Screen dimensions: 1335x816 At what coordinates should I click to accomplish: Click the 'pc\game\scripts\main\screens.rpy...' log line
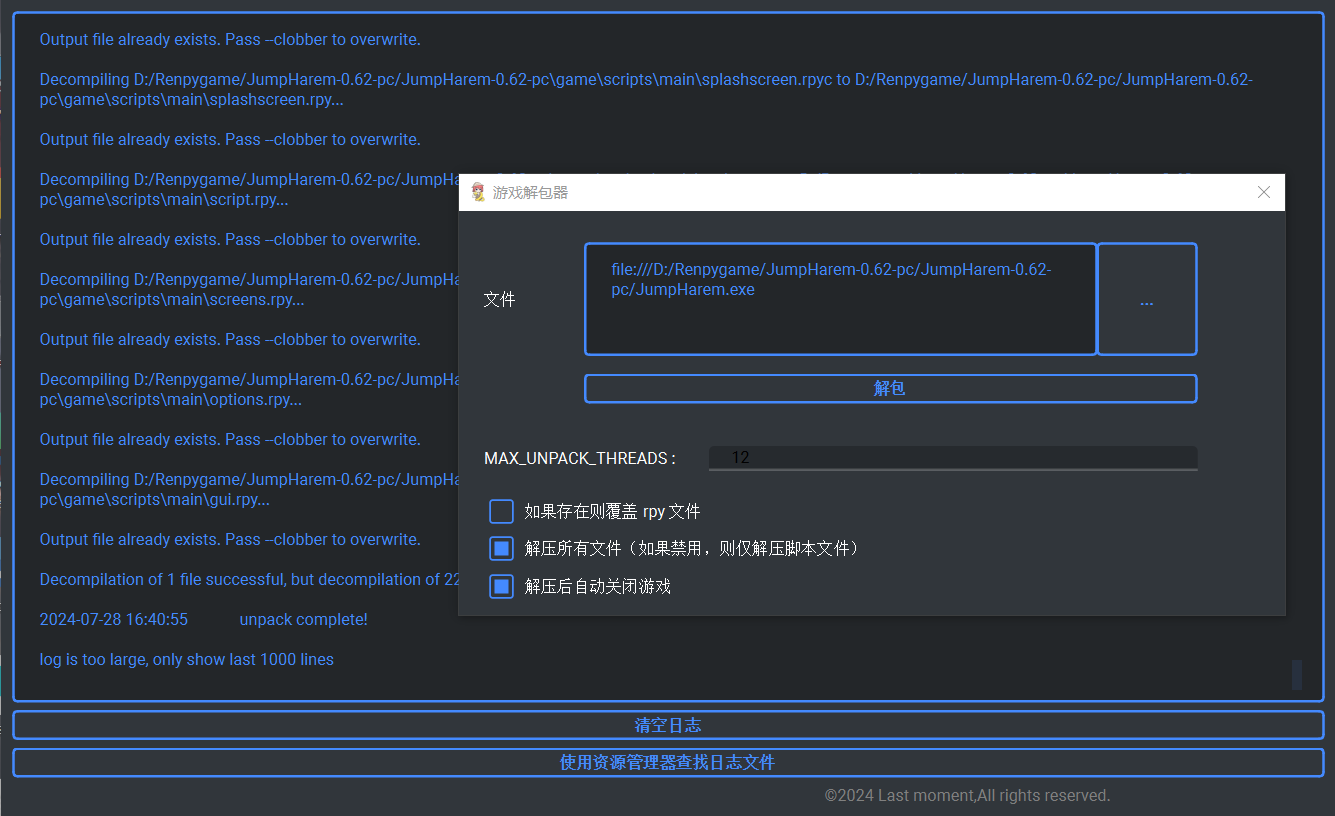[x=172, y=300]
